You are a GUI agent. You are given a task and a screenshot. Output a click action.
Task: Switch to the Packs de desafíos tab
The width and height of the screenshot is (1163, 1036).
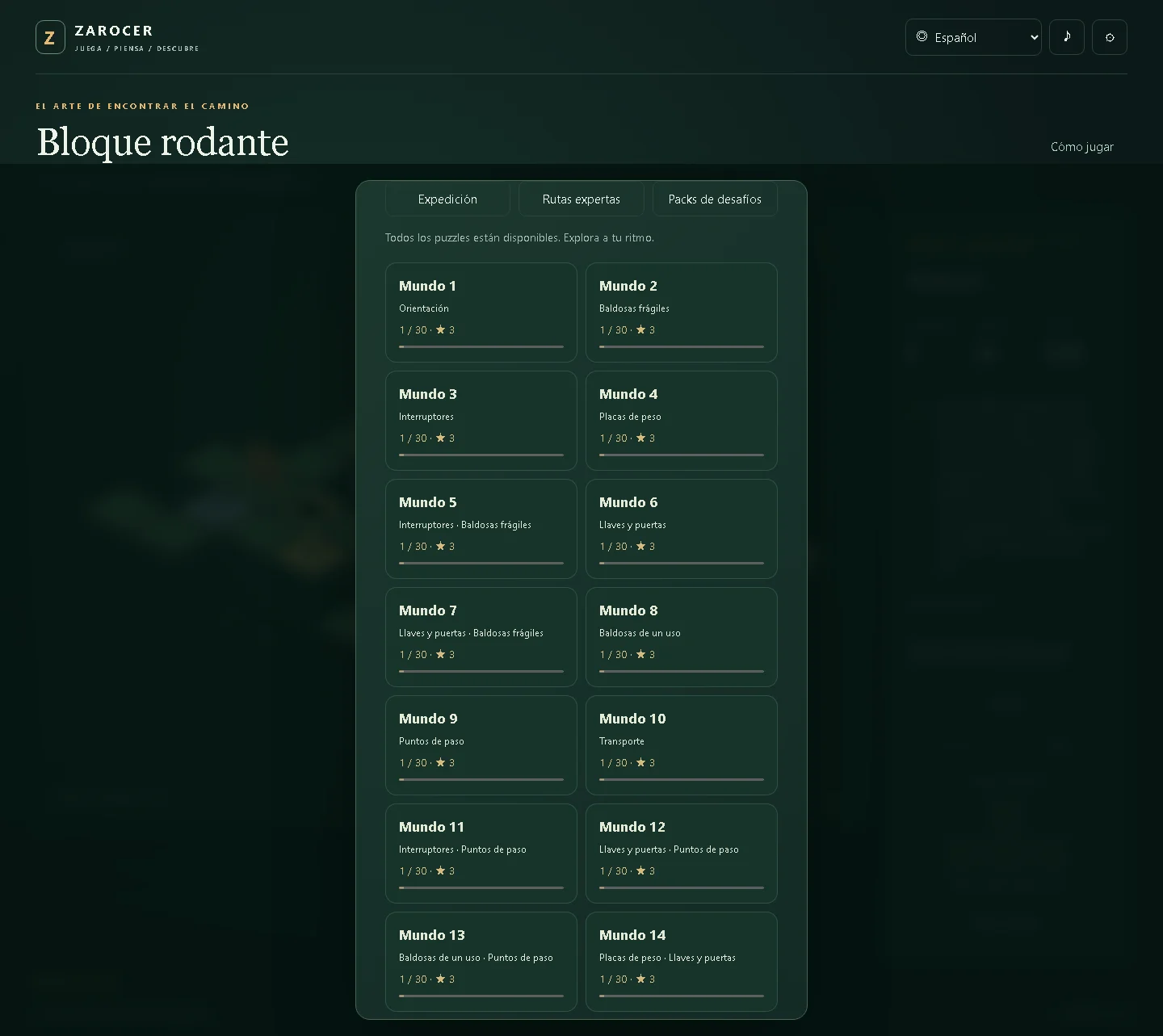pyautogui.click(x=715, y=199)
